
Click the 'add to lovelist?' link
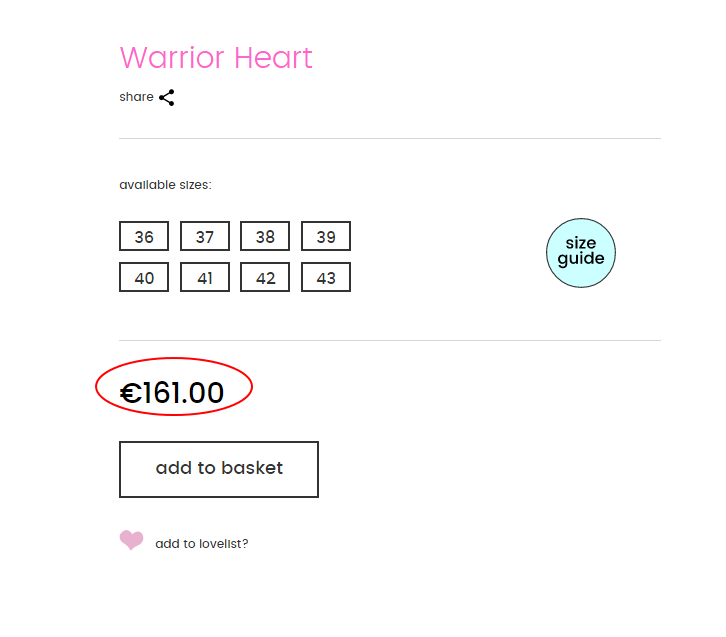click(202, 543)
